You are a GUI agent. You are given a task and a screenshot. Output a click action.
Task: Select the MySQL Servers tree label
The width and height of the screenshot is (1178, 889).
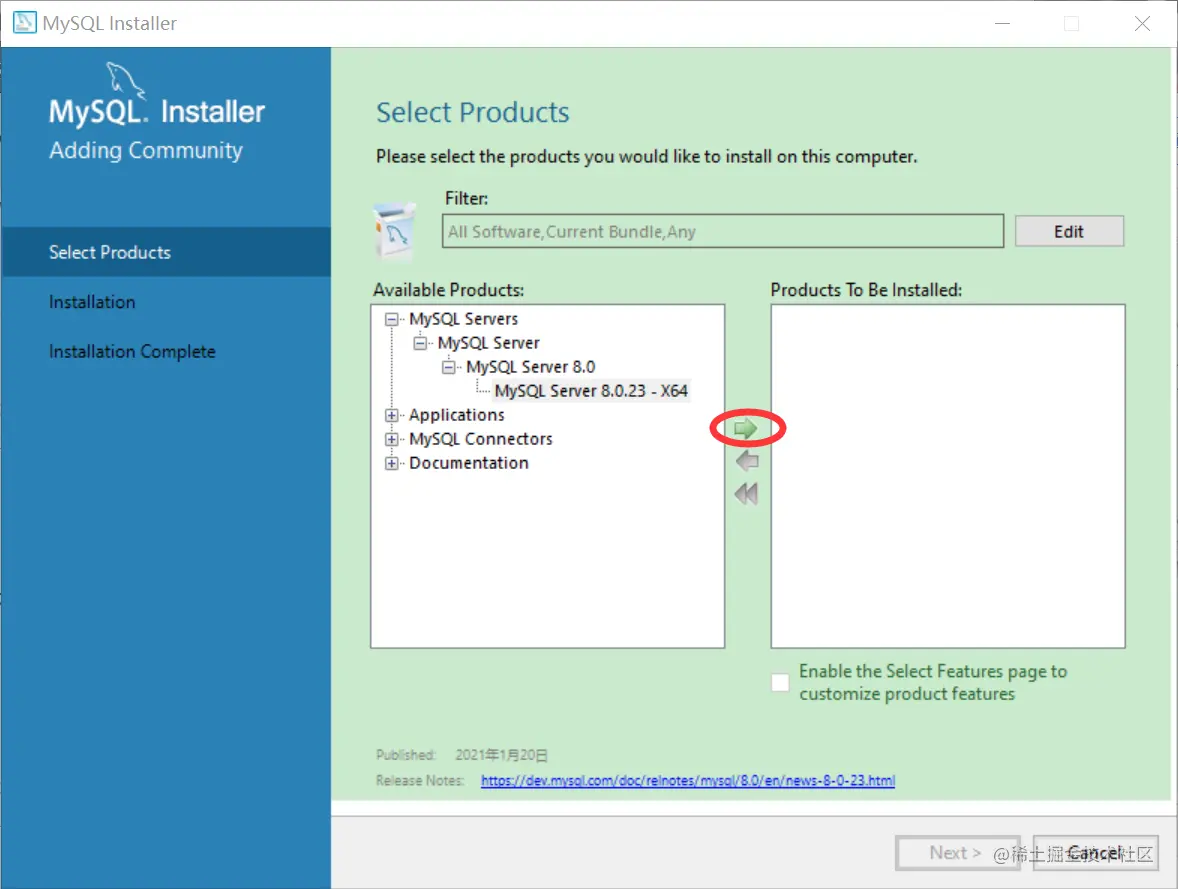[x=464, y=319]
